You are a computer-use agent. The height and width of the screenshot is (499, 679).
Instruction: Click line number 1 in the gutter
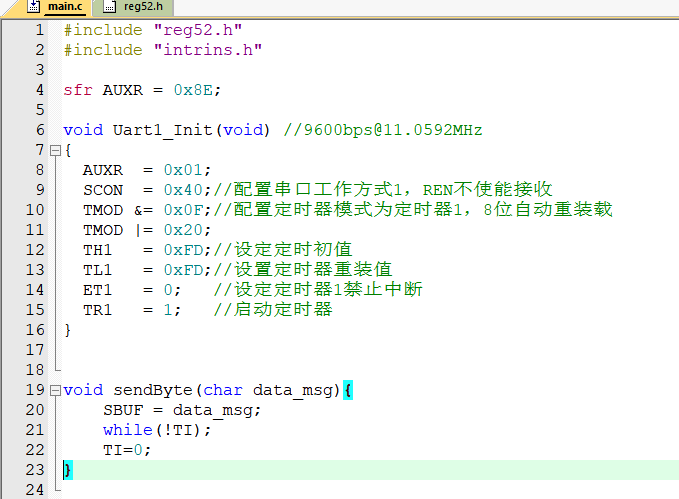coord(39,30)
